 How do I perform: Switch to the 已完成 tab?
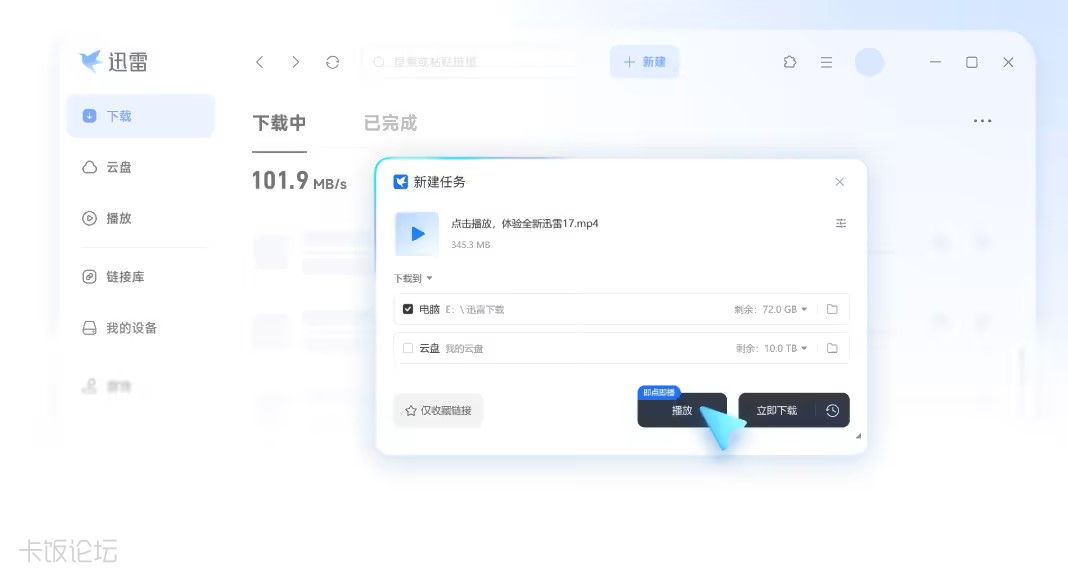coord(390,123)
